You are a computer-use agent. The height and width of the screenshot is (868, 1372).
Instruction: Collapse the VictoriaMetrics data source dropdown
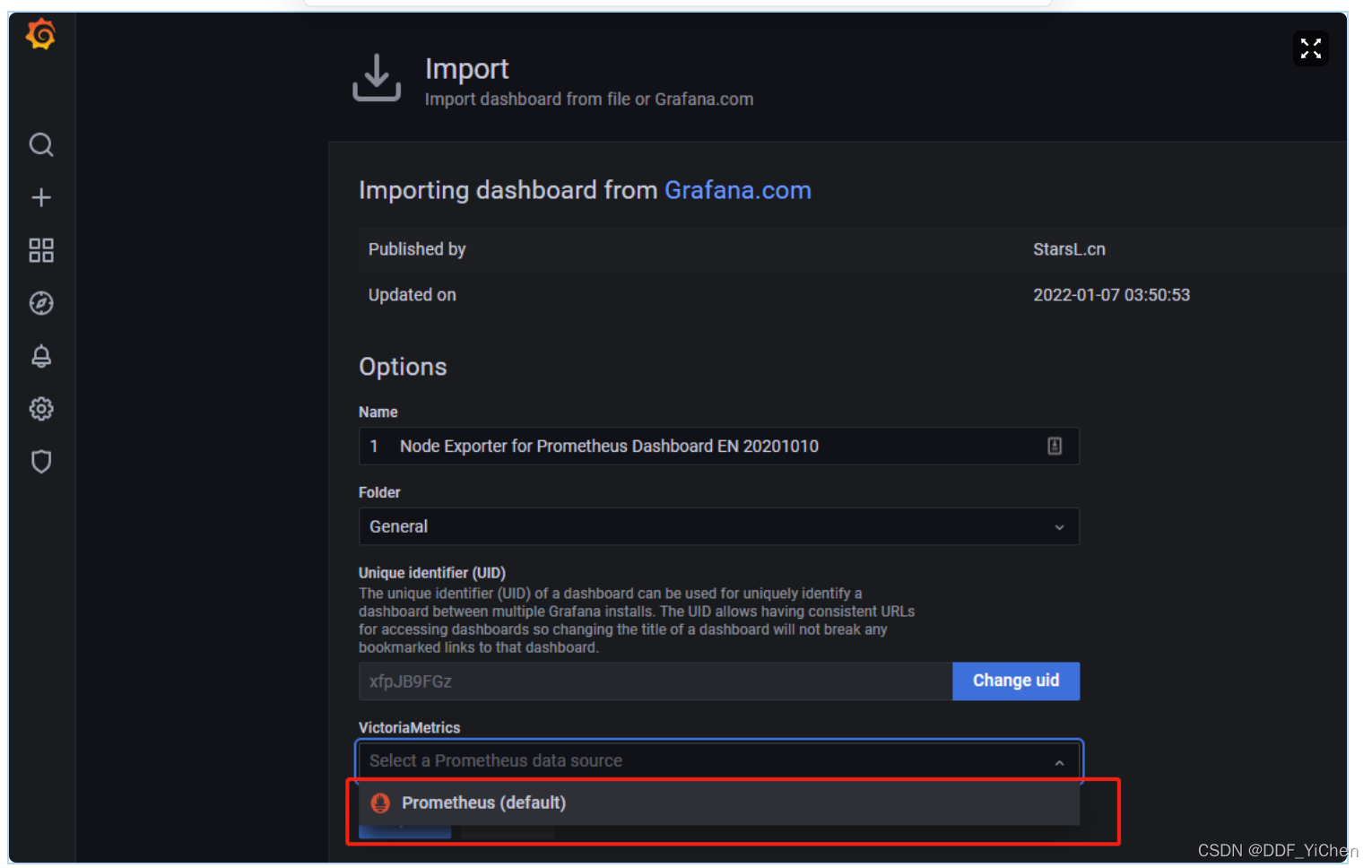(x=1059, y=762)
